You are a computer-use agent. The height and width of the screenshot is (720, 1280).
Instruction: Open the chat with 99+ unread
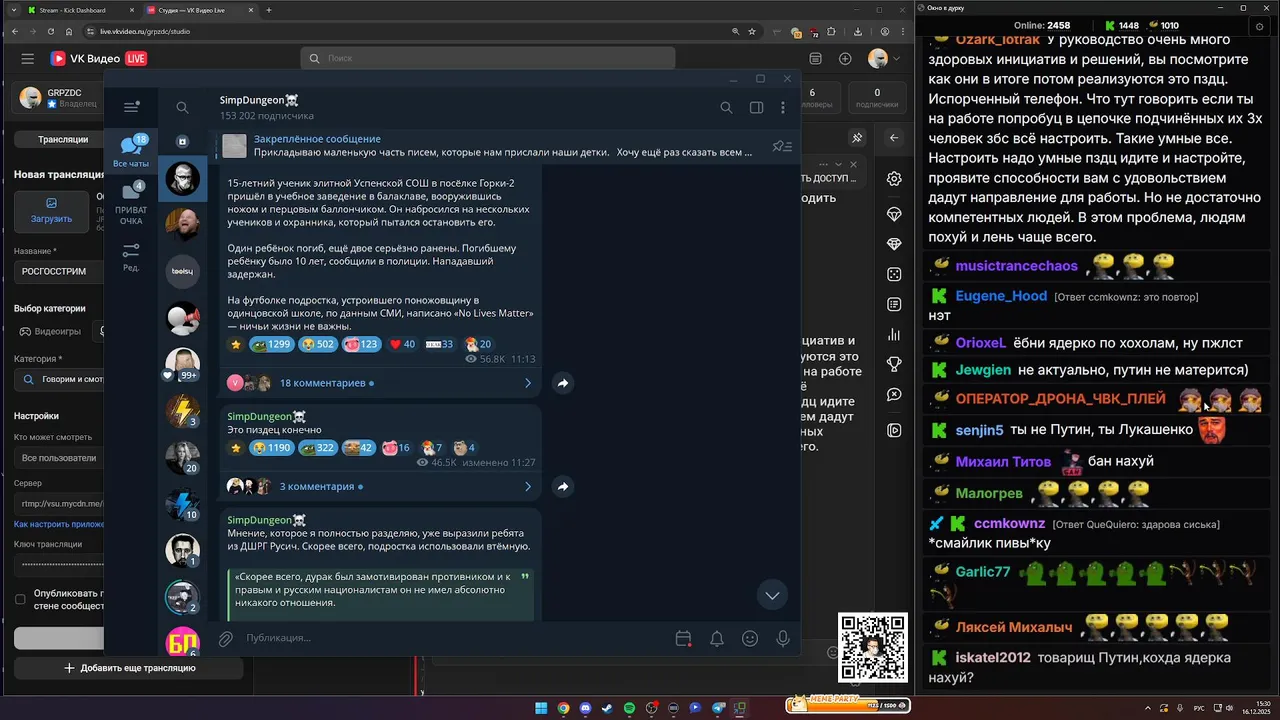tap(182, 364)
